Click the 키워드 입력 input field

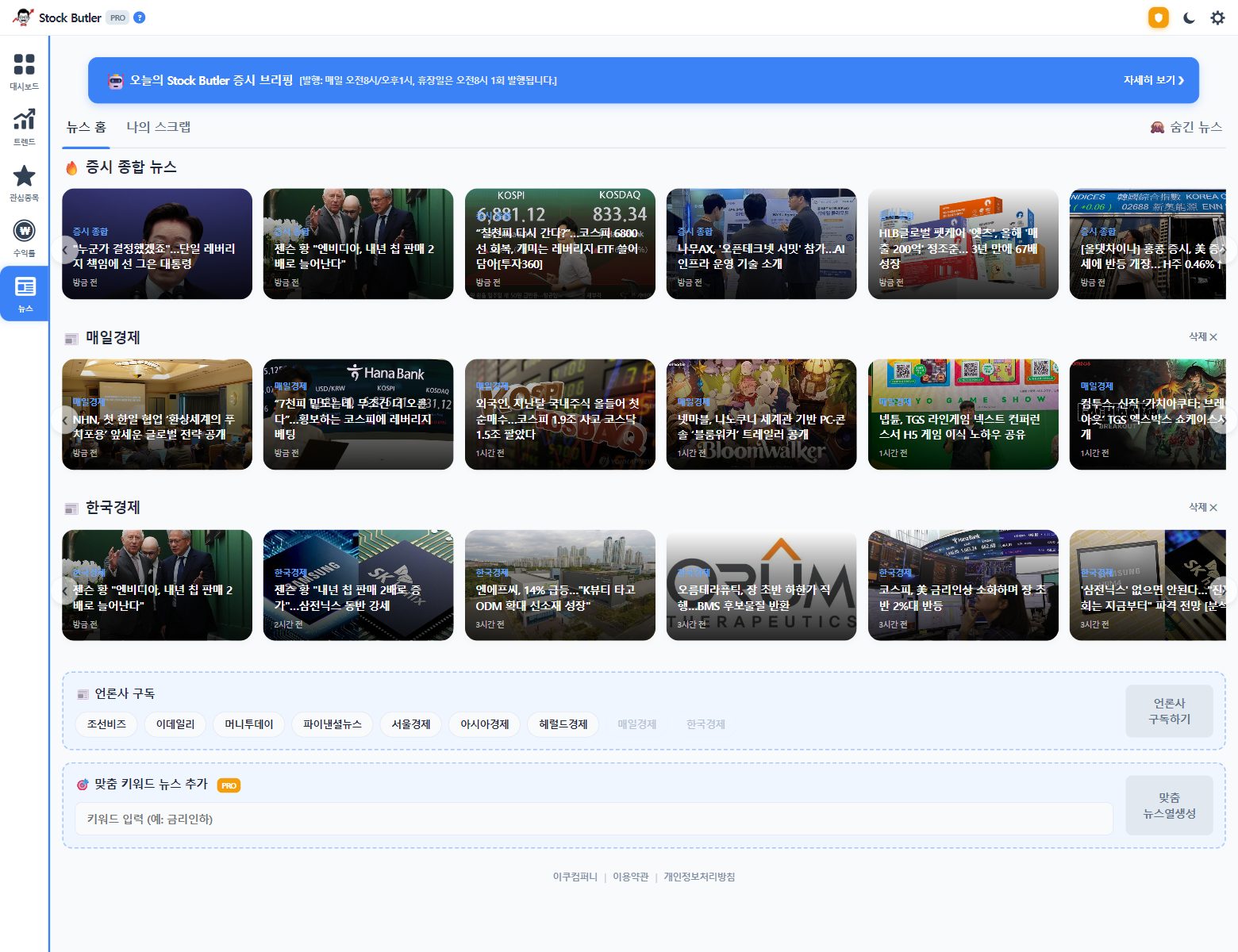(x=594, y=819)
